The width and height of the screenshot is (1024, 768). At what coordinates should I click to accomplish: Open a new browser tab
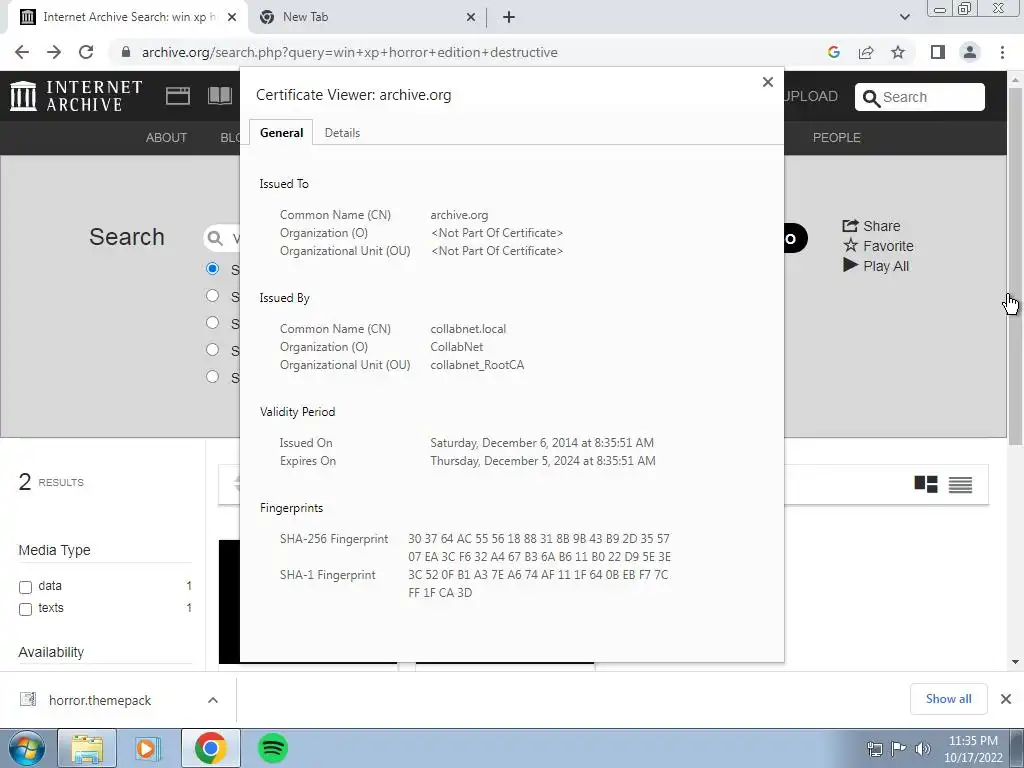509,18
